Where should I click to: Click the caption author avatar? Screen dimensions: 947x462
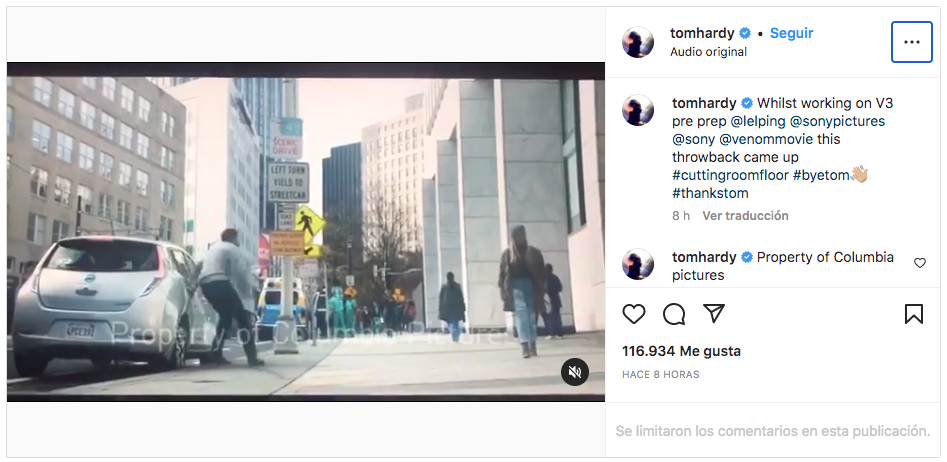pos(638,110)
